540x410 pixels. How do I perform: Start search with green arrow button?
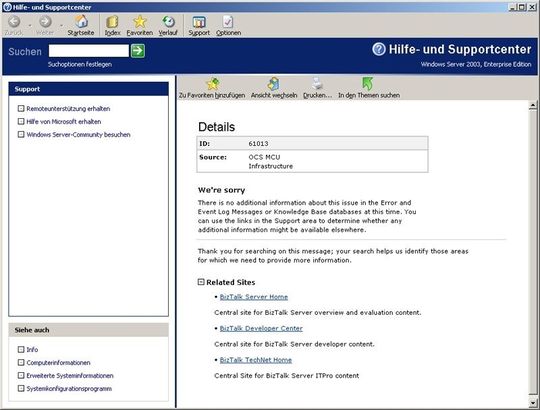click(138, 51)
